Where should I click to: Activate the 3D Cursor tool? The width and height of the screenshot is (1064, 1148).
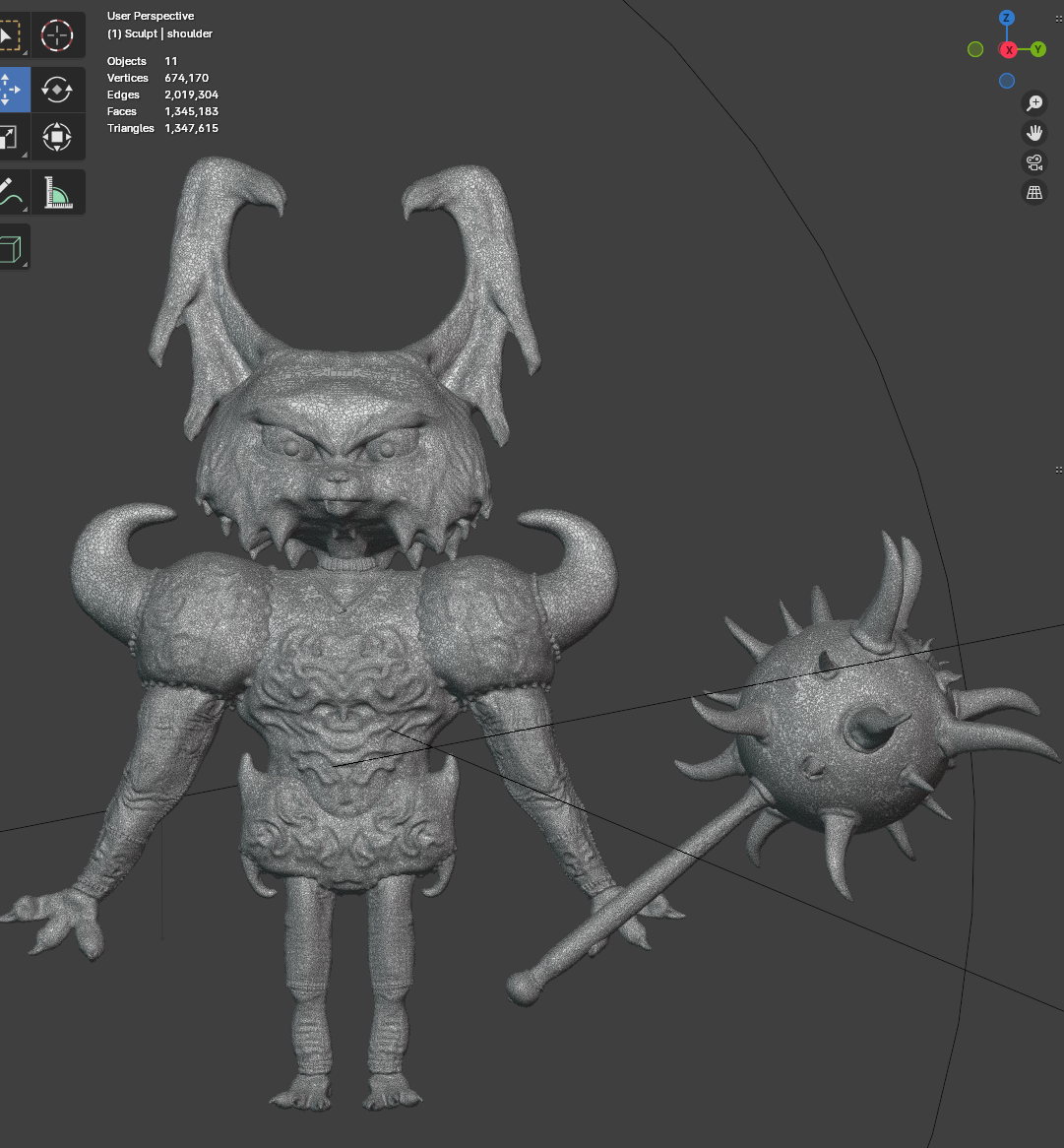(x=57, y=36)
